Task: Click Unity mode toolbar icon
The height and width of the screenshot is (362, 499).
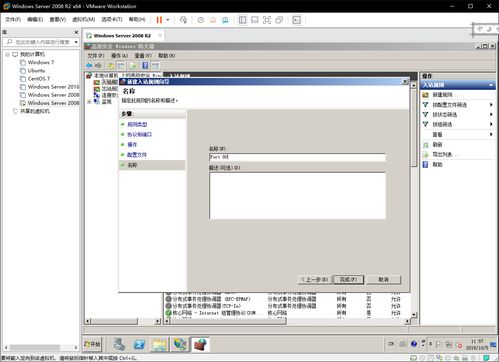Action: (x=279, y=20)
